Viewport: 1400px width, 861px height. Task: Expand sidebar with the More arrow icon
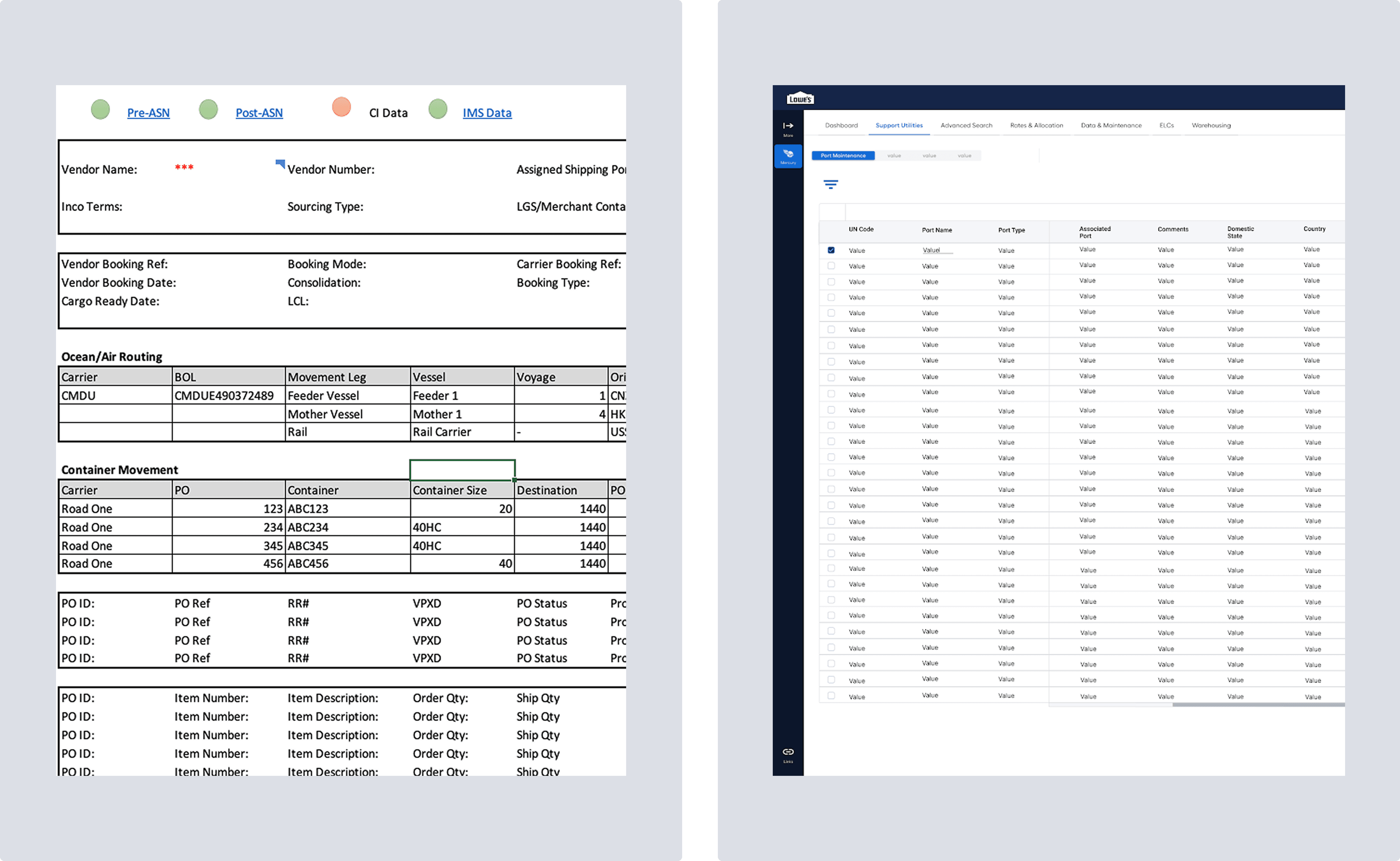(788, 126)
